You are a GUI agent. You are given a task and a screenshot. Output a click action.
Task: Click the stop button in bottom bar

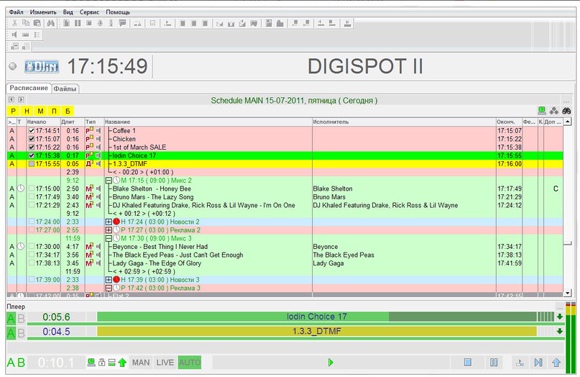[x=468, y=362]
